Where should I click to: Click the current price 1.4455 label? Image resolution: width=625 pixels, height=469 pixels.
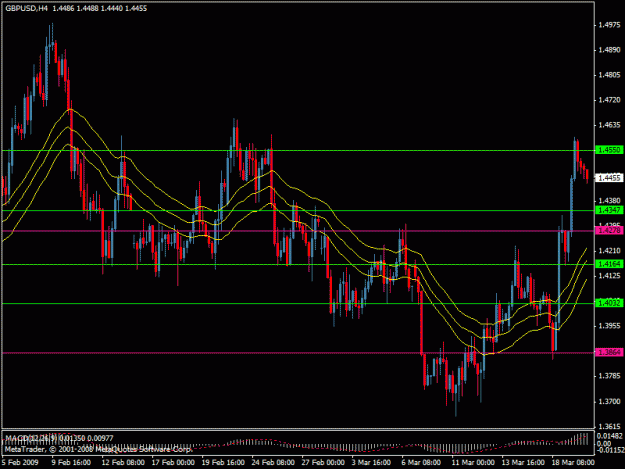(x=609, y=178)
